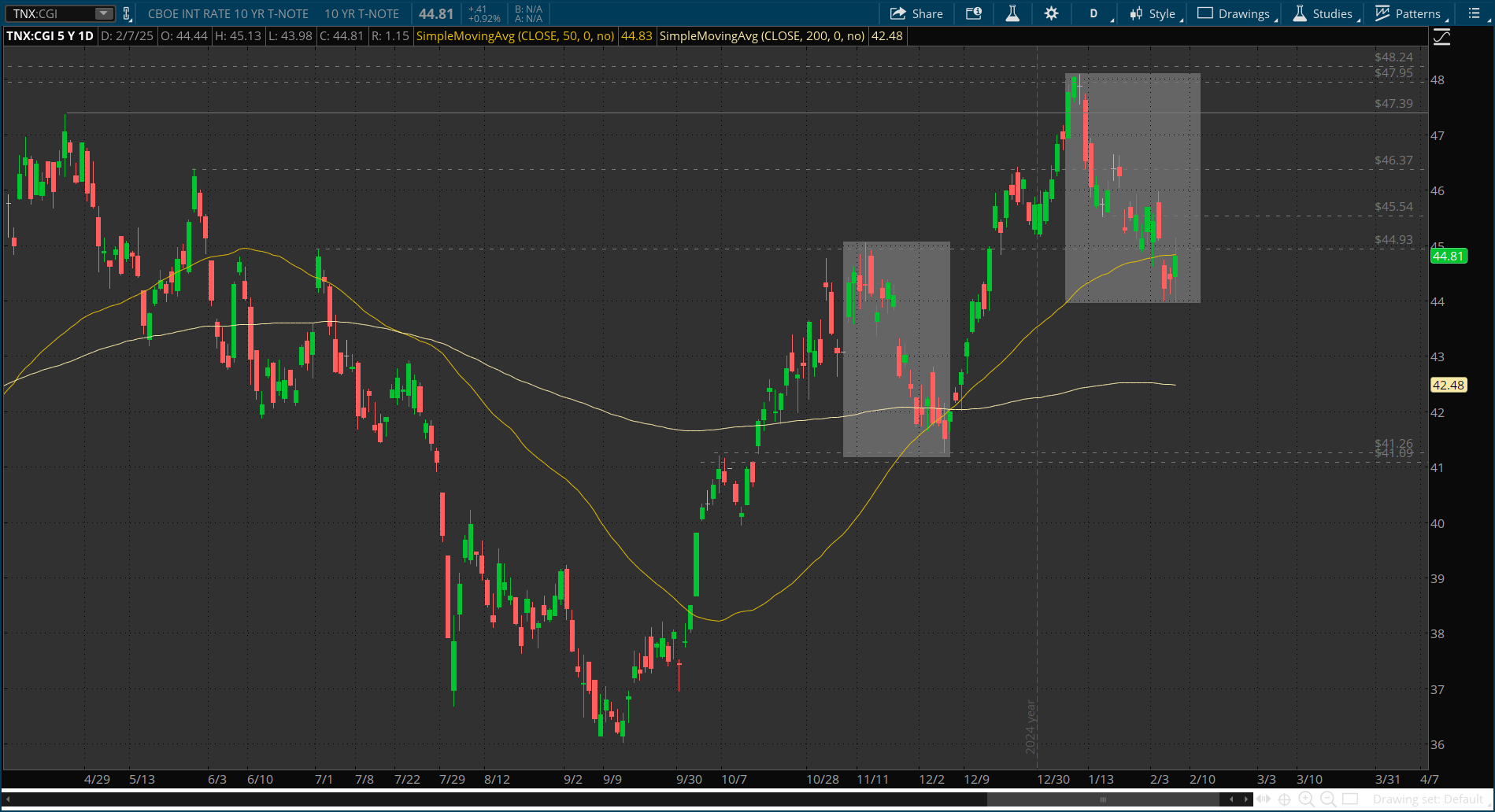Click the O: 44.44 open value
The image size is (1495, 812).
point(184,35)
